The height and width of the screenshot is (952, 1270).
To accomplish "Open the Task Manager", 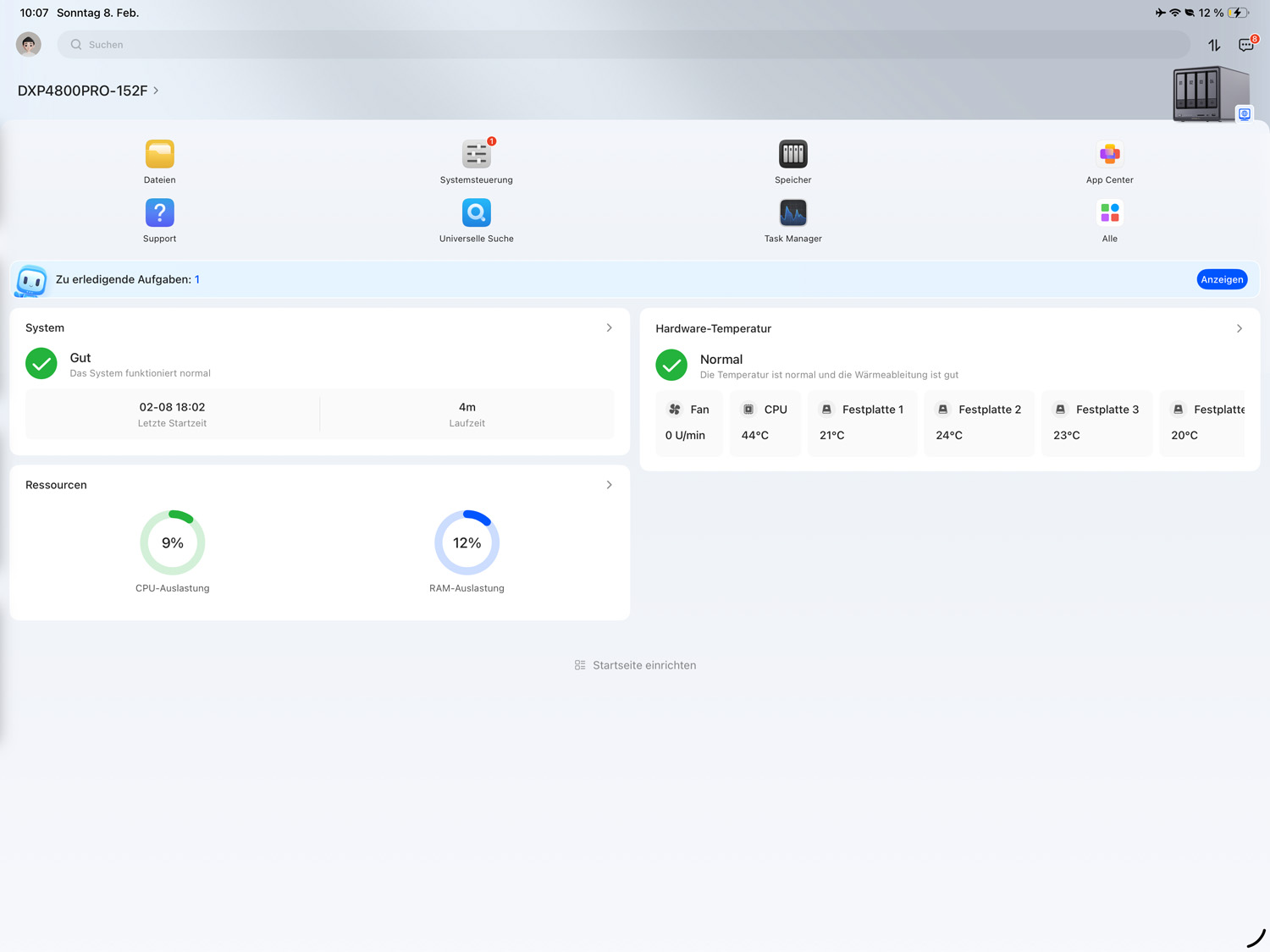I will 792,213.
